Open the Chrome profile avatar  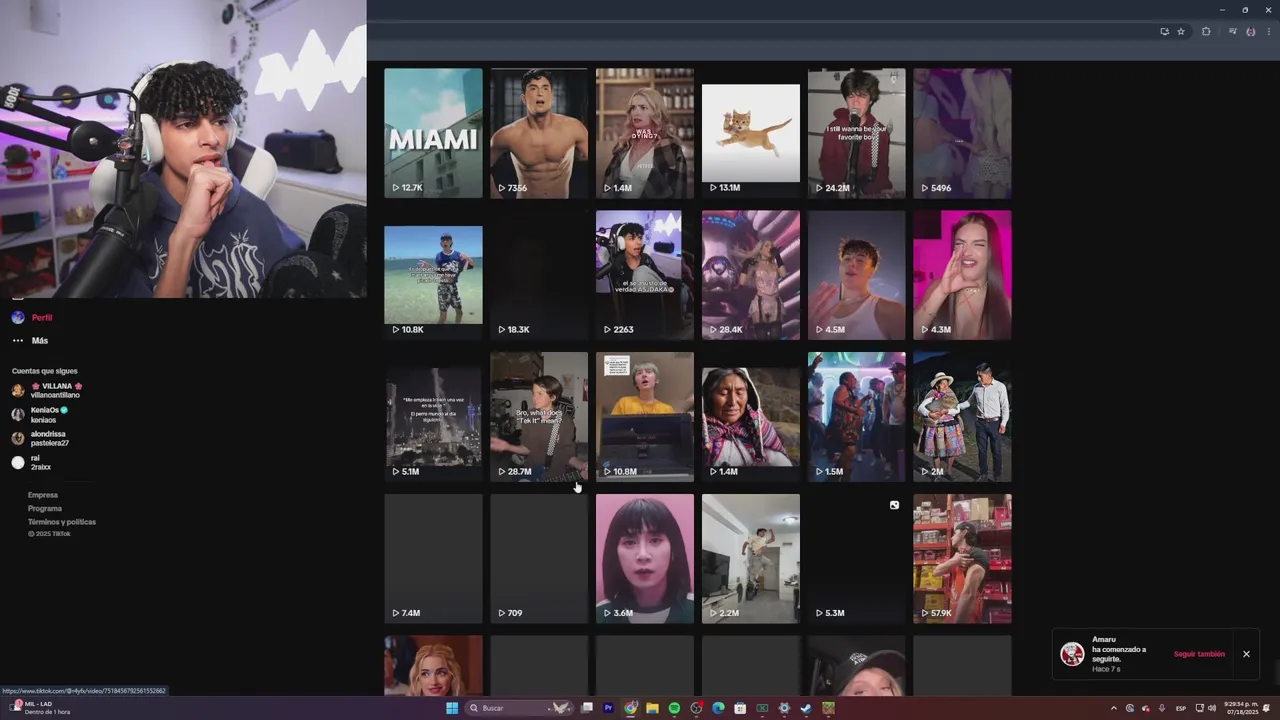pos(1251,32)
